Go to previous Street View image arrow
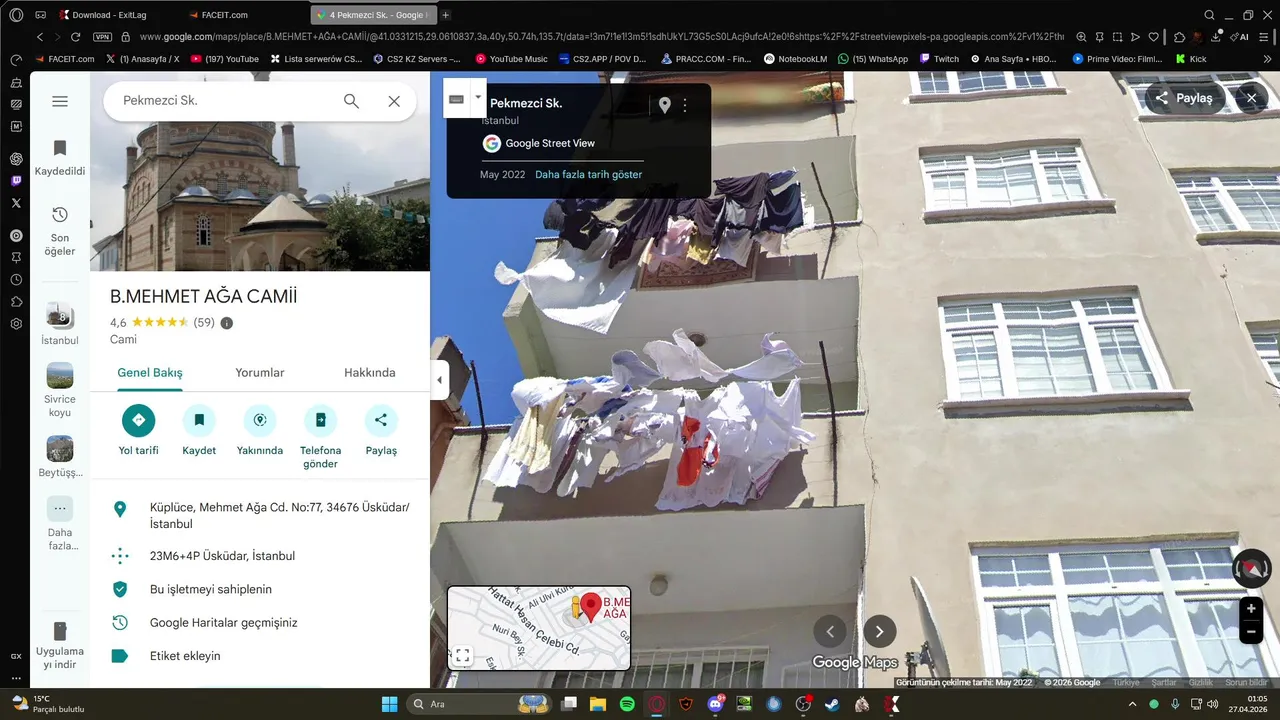Viewport: 1280px width, 720px height. click(830, 631)
